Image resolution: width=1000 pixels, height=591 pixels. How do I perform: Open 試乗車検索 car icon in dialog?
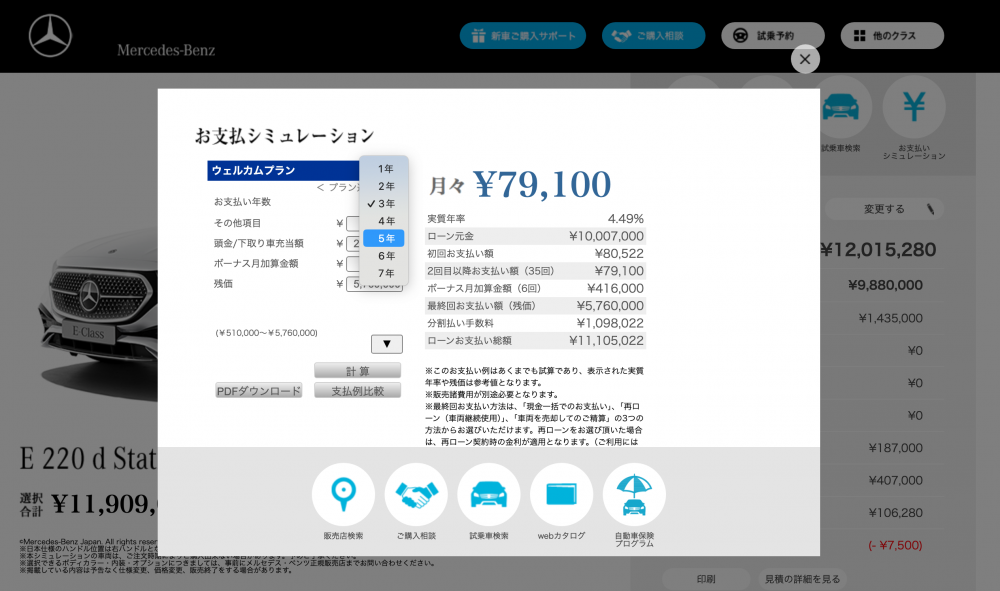click(x=489, y=495)
